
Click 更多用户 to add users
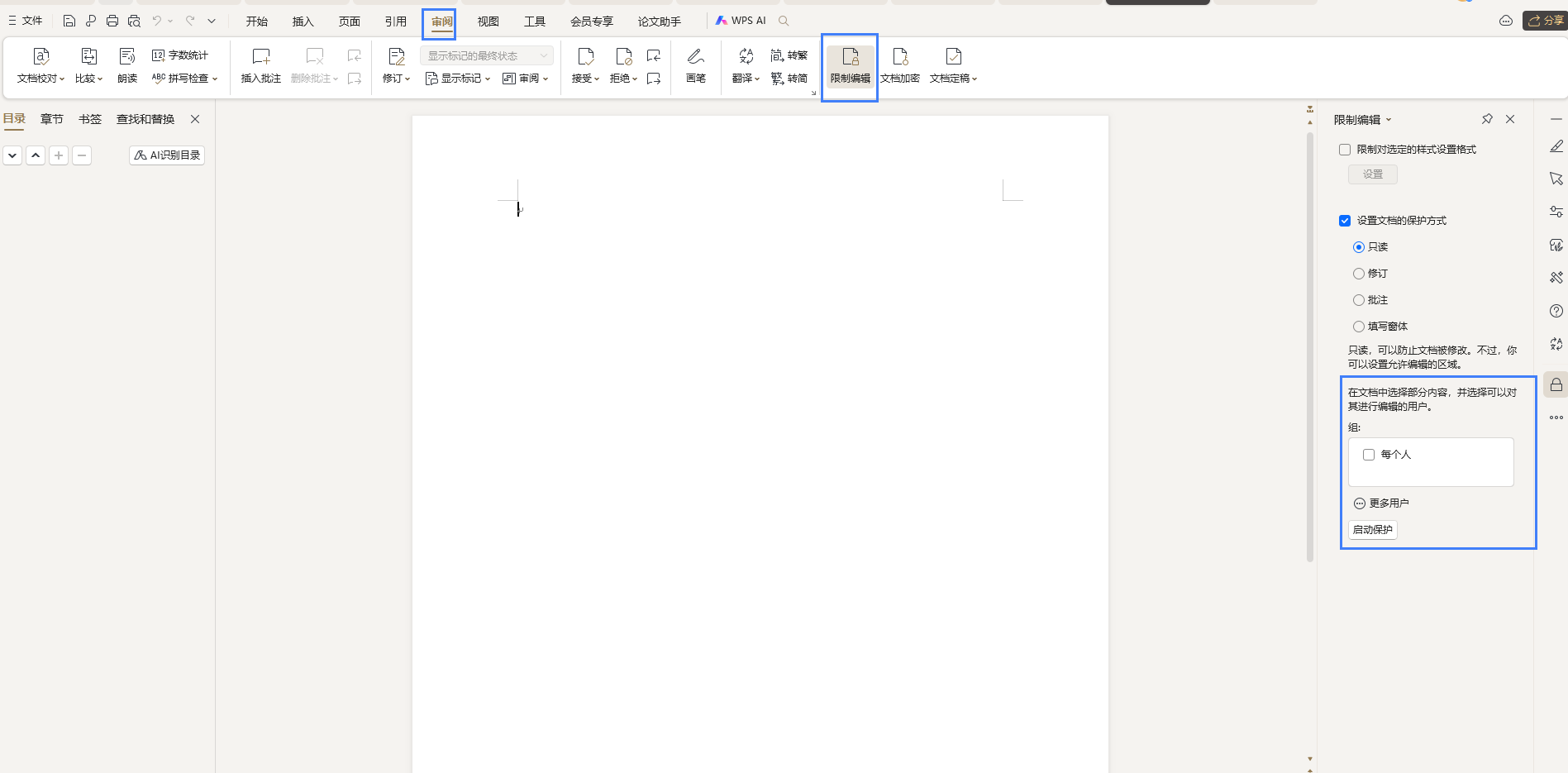(1381, 503)
